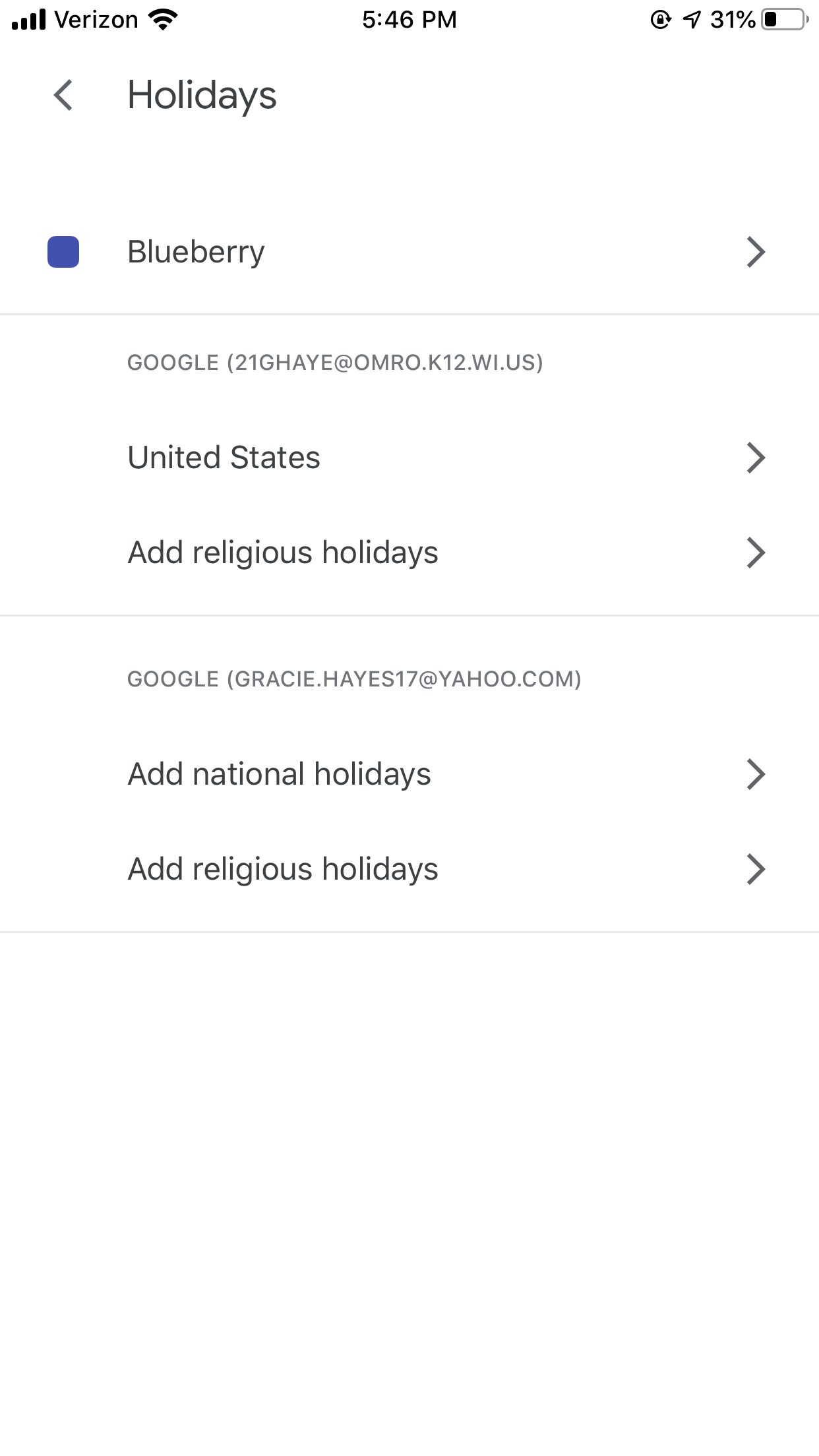The height and width of the screenshot is (1456, 819).
Task: Tap chevron for religious holidays under 21GHAYE account
Action: 756,553
